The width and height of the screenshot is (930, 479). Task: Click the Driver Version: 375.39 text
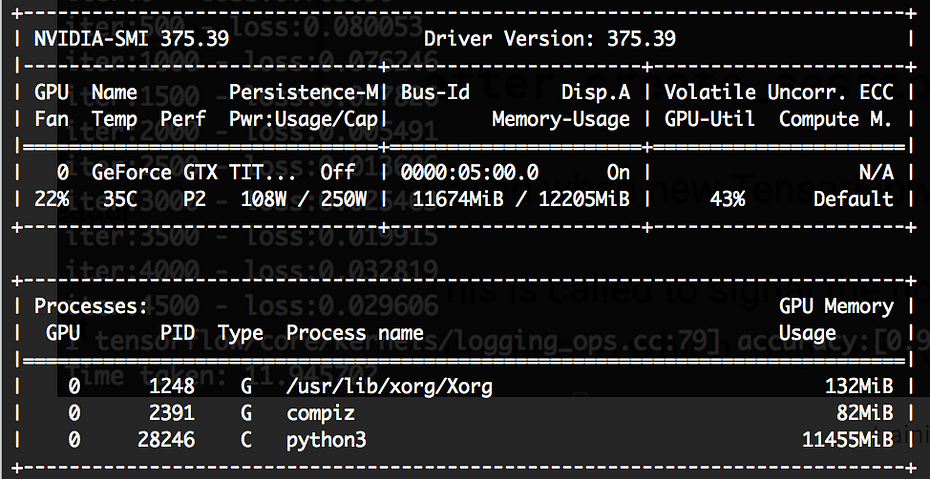tap(550, 39)
